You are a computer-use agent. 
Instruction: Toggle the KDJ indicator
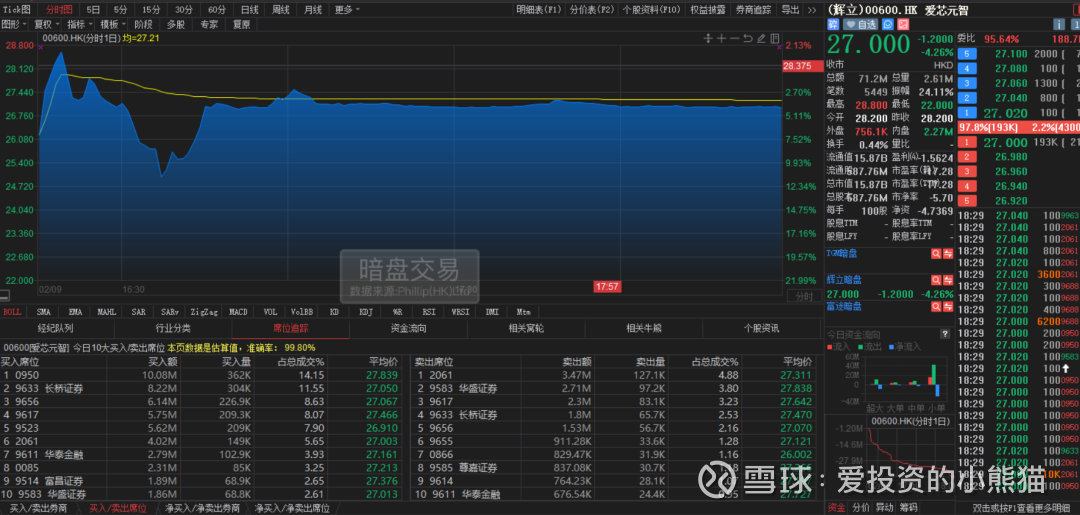[366, 312]
